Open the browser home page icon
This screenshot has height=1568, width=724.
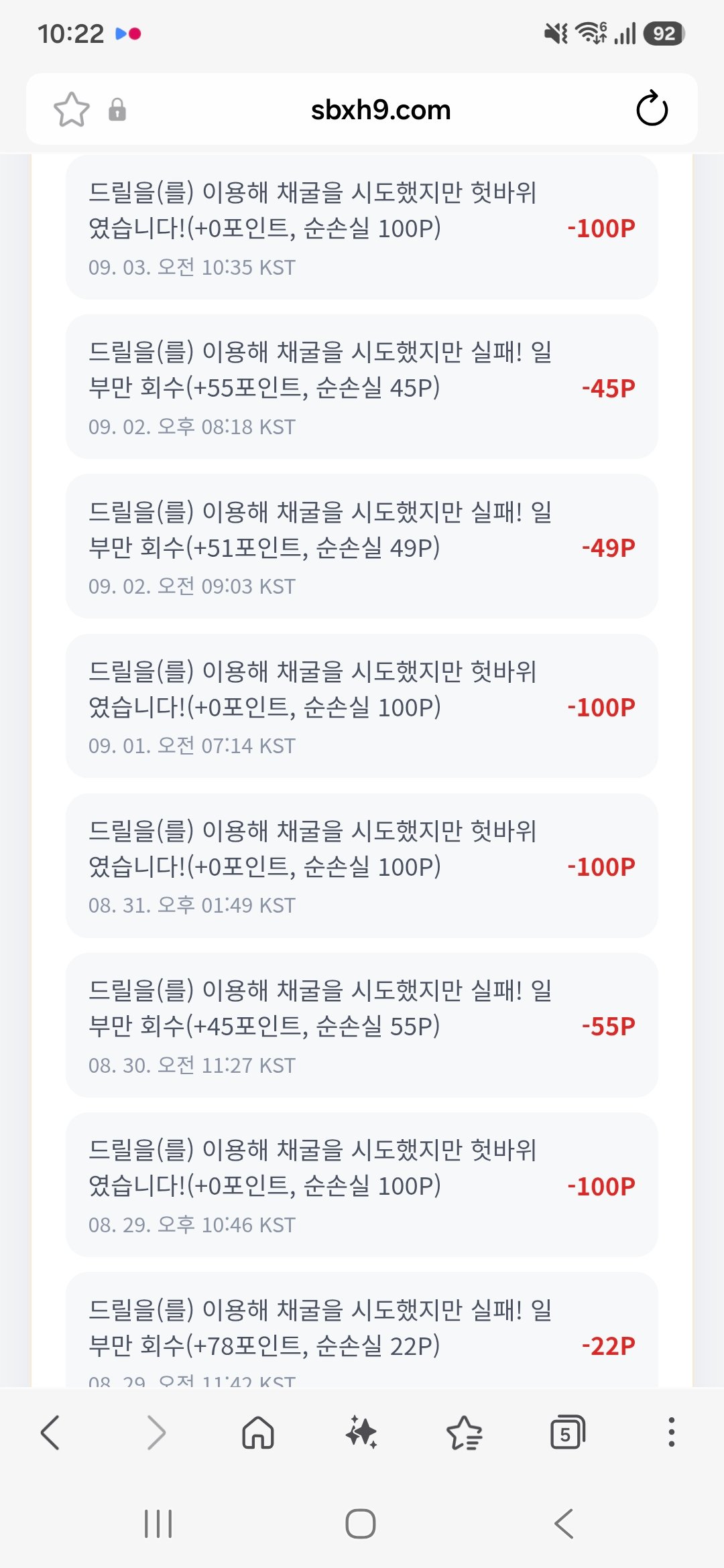point(258,1433)
